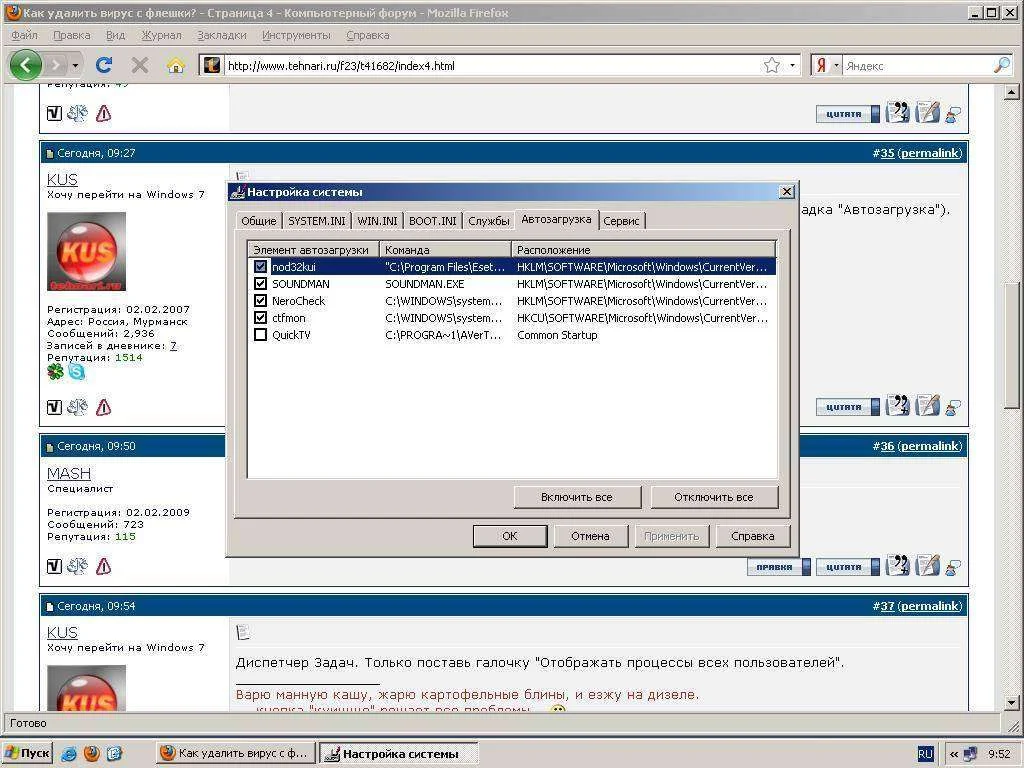The width and height of the screenshot is (1024, 768).
Task: Expand hidden tray icons with the « chevron
Action: (953, 754)
